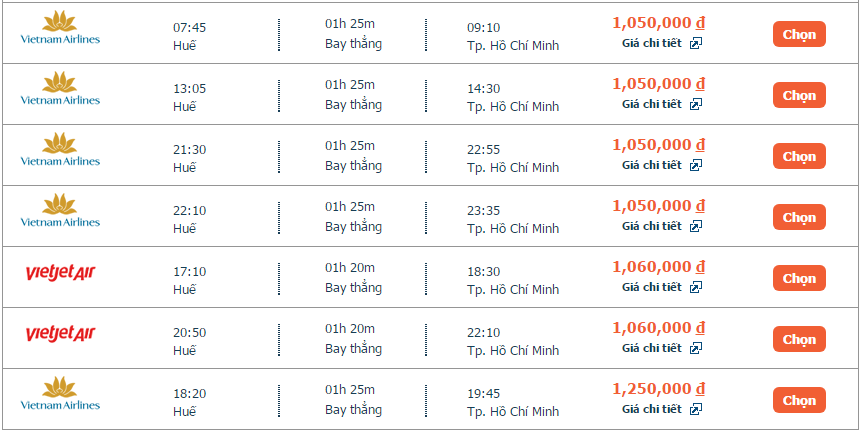The height and width of the screenshot is (430, 863).
Task: Choose the 07:45 Vietnam Airlines flight
Action: click(799, 34)
